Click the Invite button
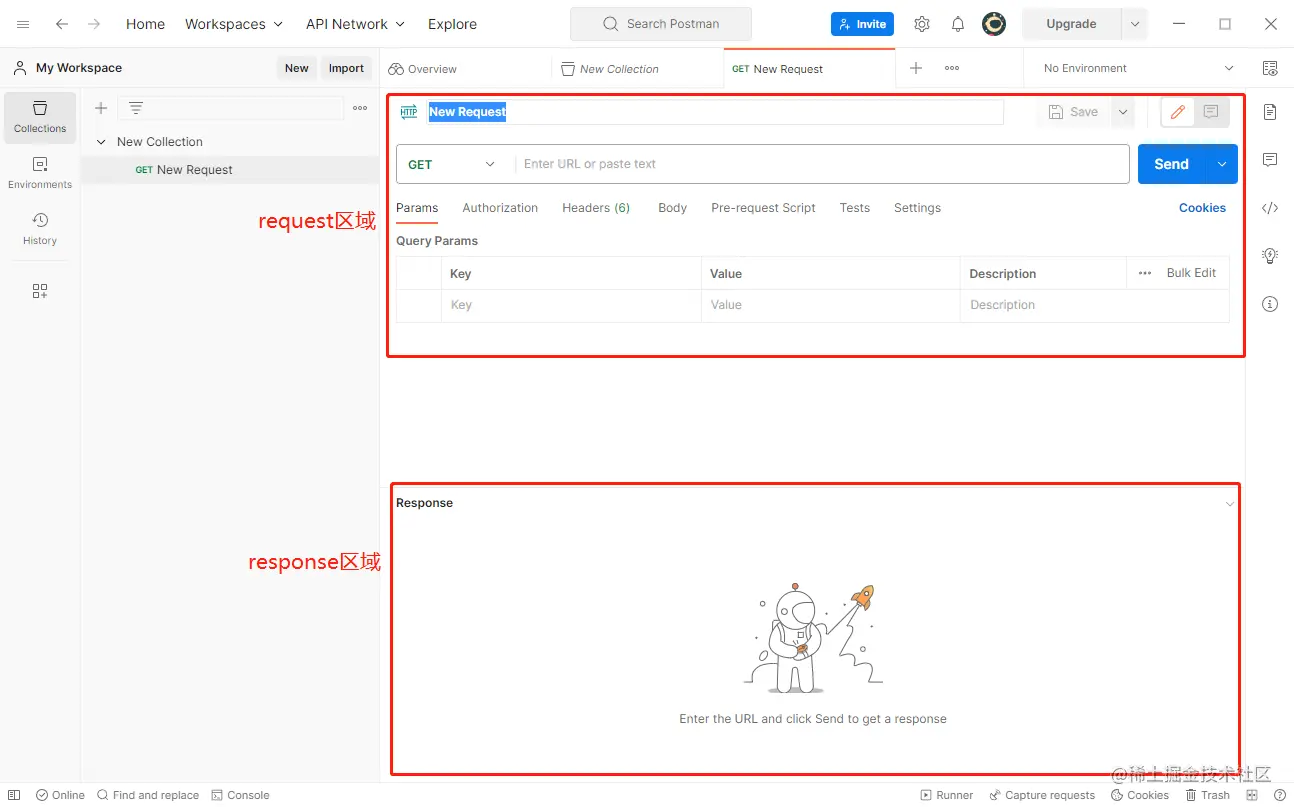This screenshot has height=807, width=1294. [862, 24]
